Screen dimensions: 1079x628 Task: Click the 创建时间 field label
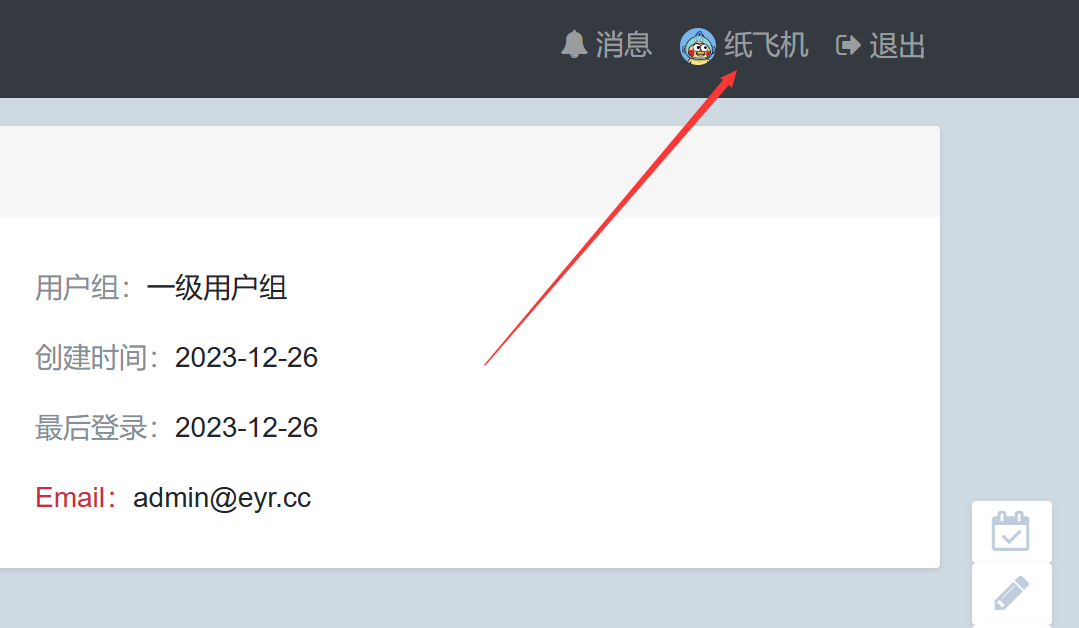pyautogui.click(x=97, y=358)
